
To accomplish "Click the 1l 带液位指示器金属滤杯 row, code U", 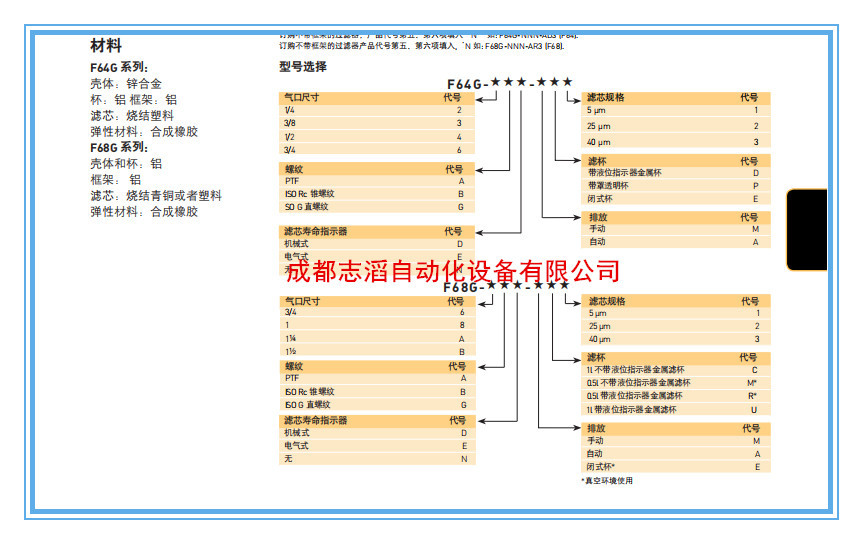I will (x=676, y=410).
